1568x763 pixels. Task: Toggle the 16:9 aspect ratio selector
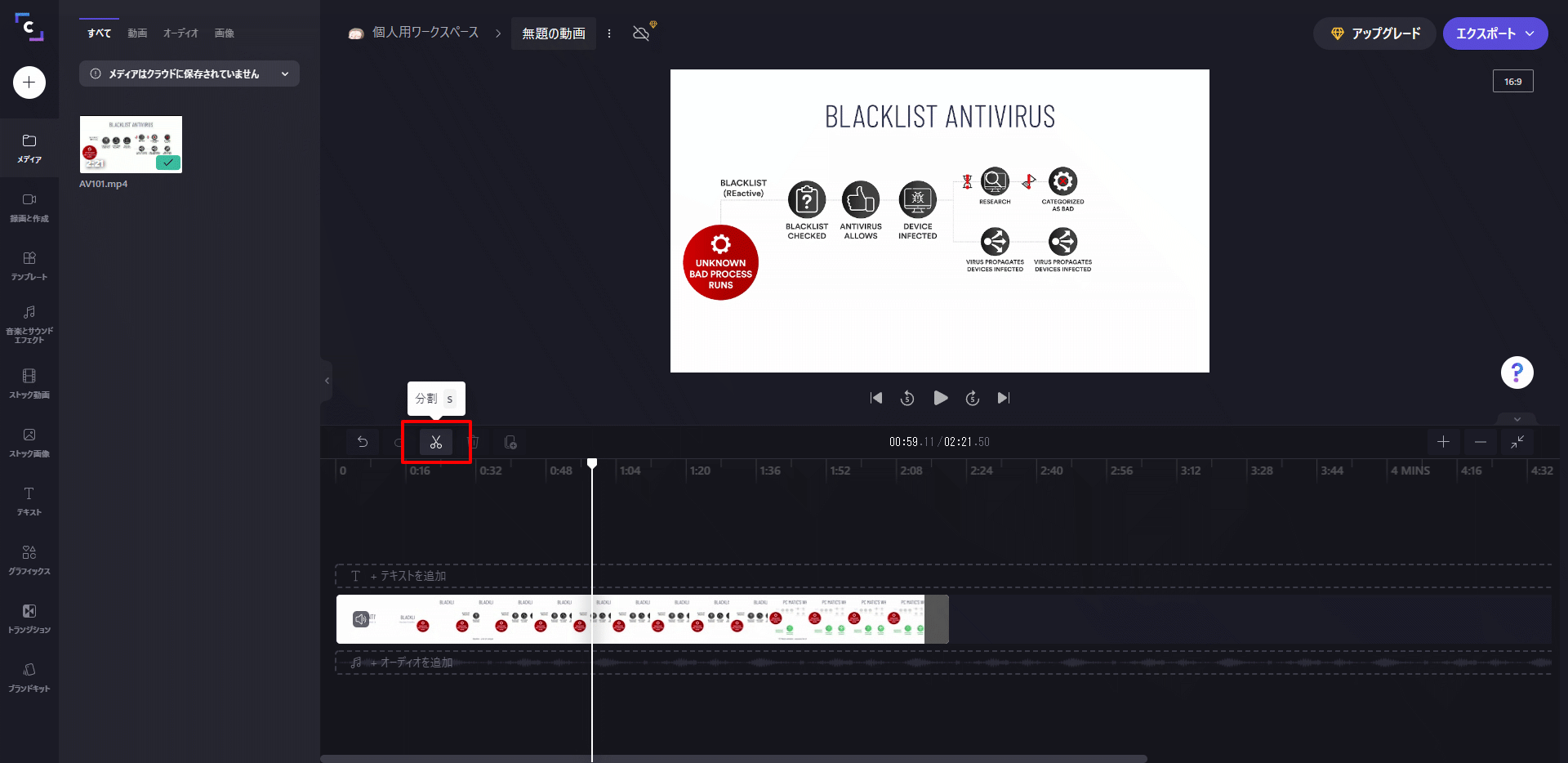tap(1512, 82)
